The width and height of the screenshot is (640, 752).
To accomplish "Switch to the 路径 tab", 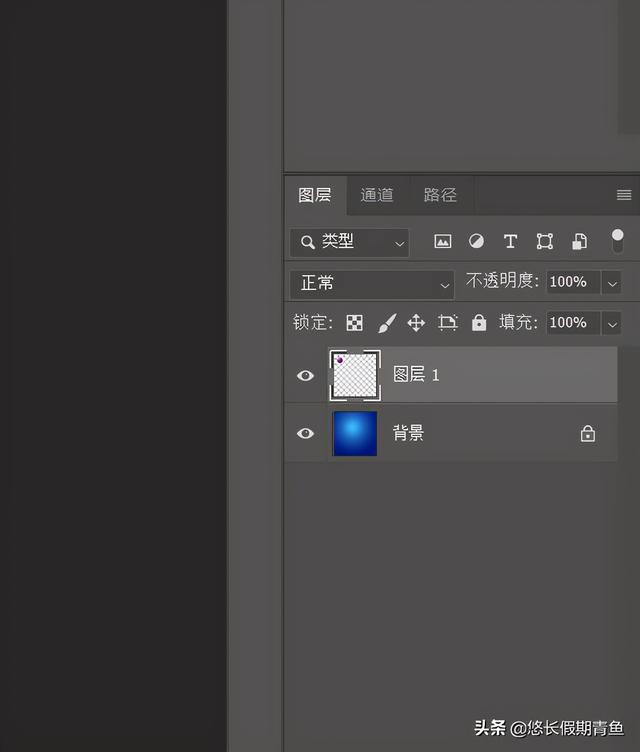I will (x=440, y=195).
